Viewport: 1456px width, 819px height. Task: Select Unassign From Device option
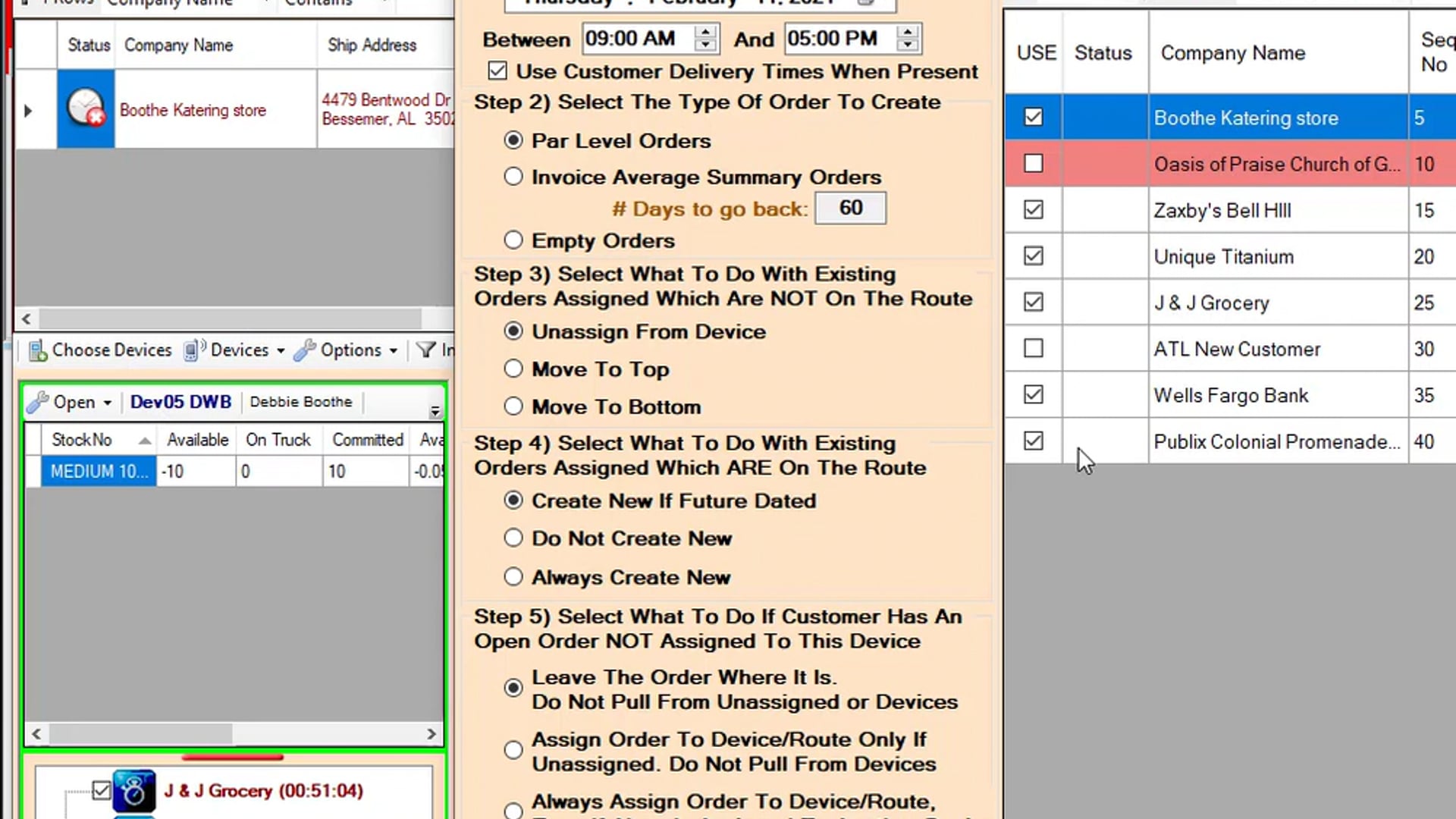(513, 331)
